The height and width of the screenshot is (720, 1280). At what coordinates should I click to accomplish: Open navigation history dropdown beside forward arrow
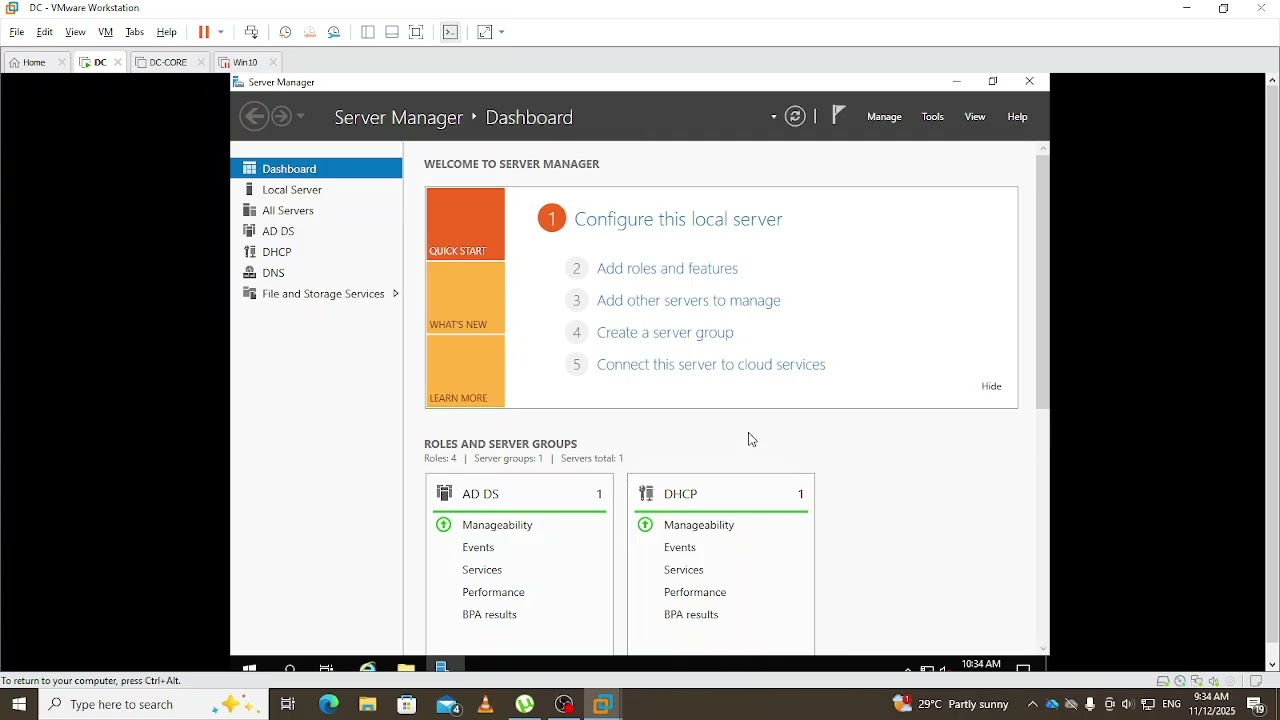click(x=301, y=117)
